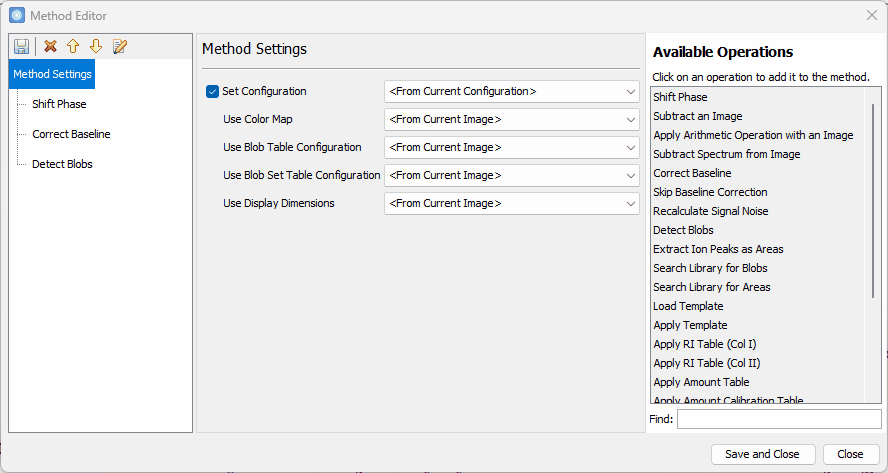Open the Set Configuration dropdown
Image resolution: width=888 pixels, height=473 pixels.
[511, 92]
